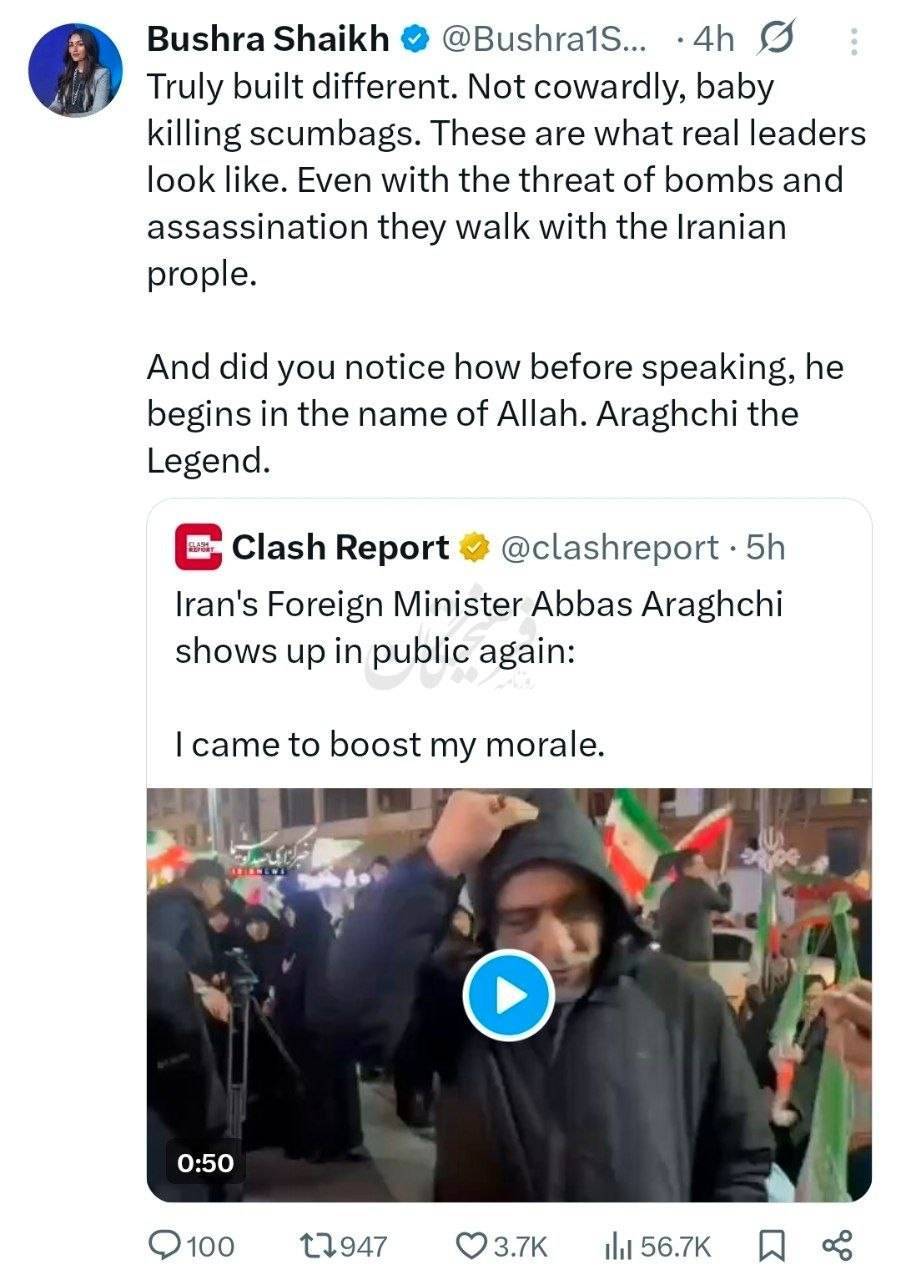Screen dimensions: 901x1280
Task: View post analytics bar chart icon
Action: [617, 1245]
